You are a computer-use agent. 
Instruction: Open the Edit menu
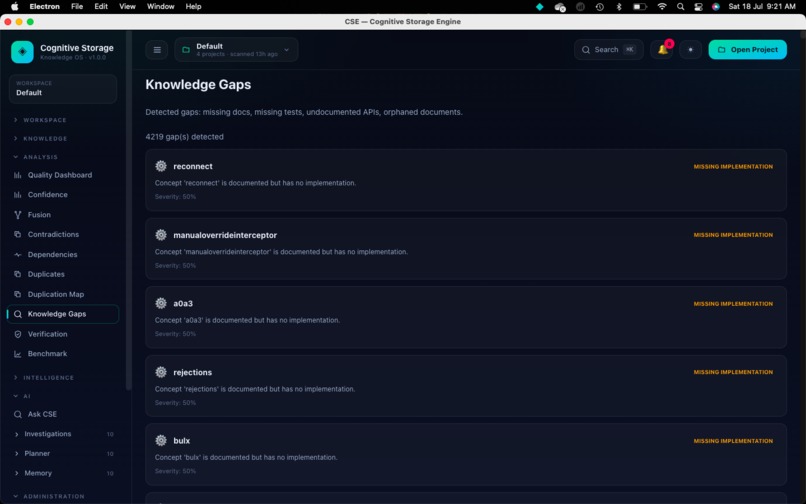[x=101, y=7]
